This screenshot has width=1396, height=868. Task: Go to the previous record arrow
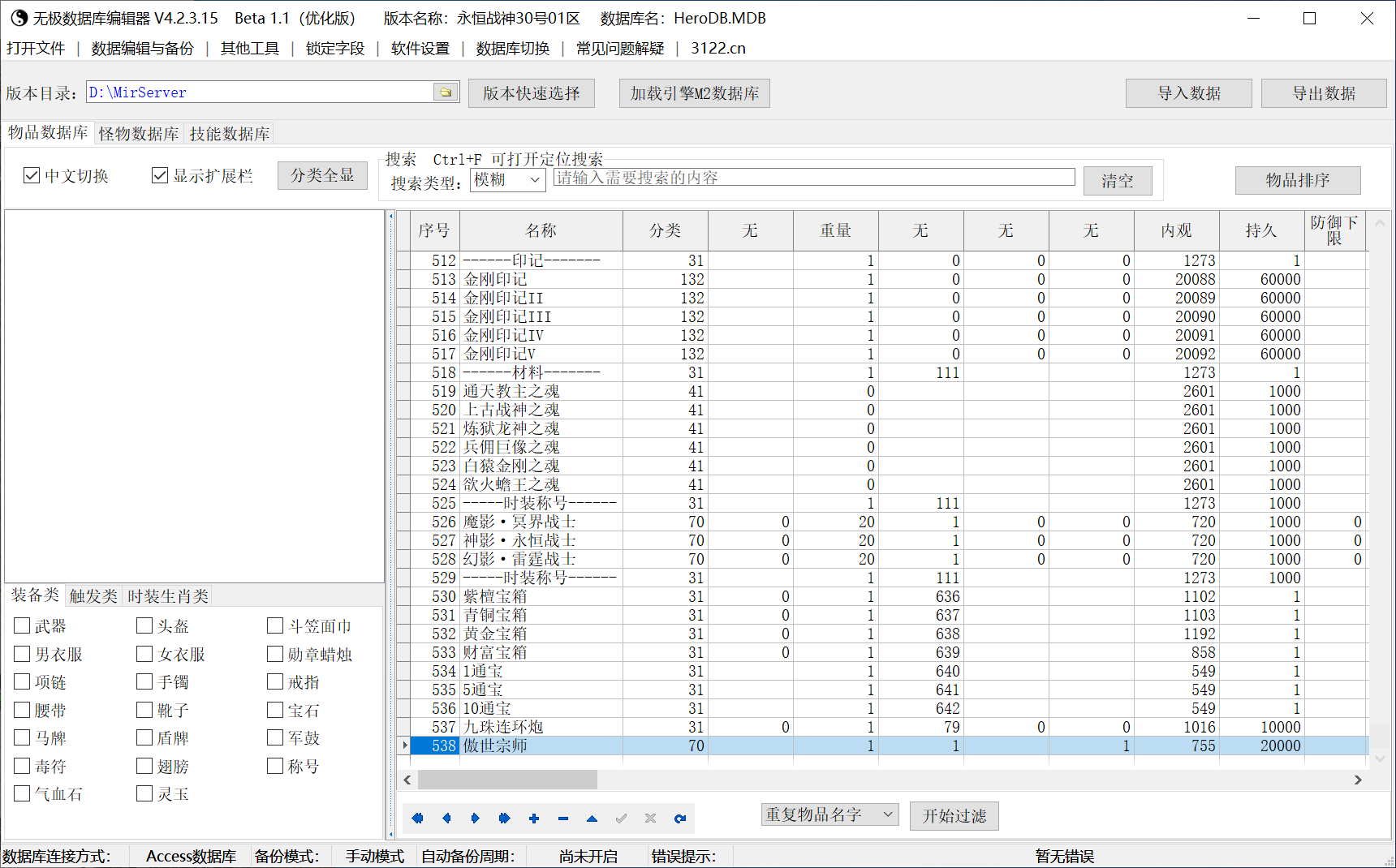(446, 819)
